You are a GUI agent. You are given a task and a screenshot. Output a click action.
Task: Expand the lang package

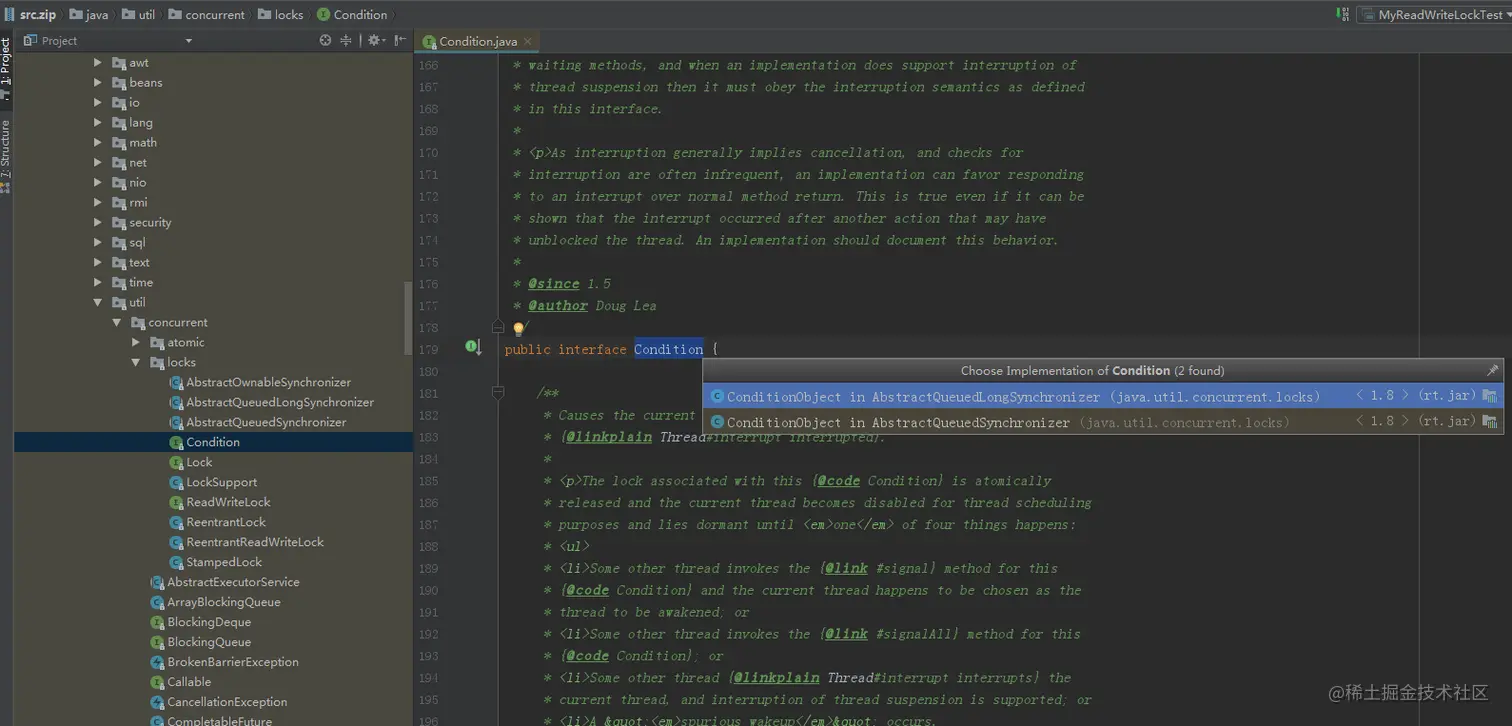(98, 122)
